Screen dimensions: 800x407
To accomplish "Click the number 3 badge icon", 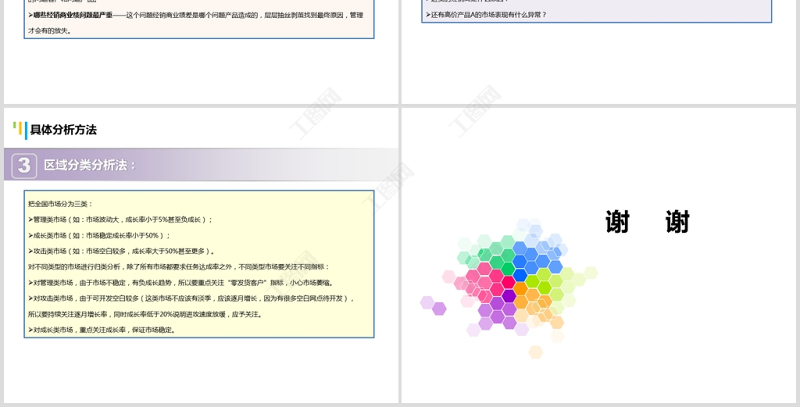I will (25, 165).
